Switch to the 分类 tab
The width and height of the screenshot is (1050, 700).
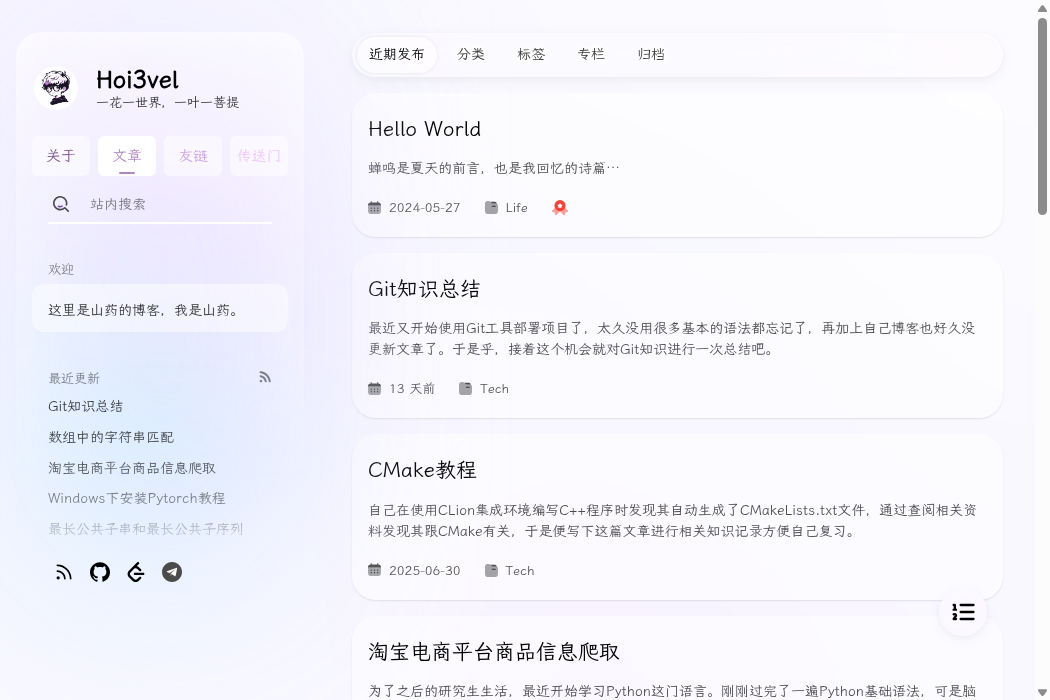click(x=471, y=54)
